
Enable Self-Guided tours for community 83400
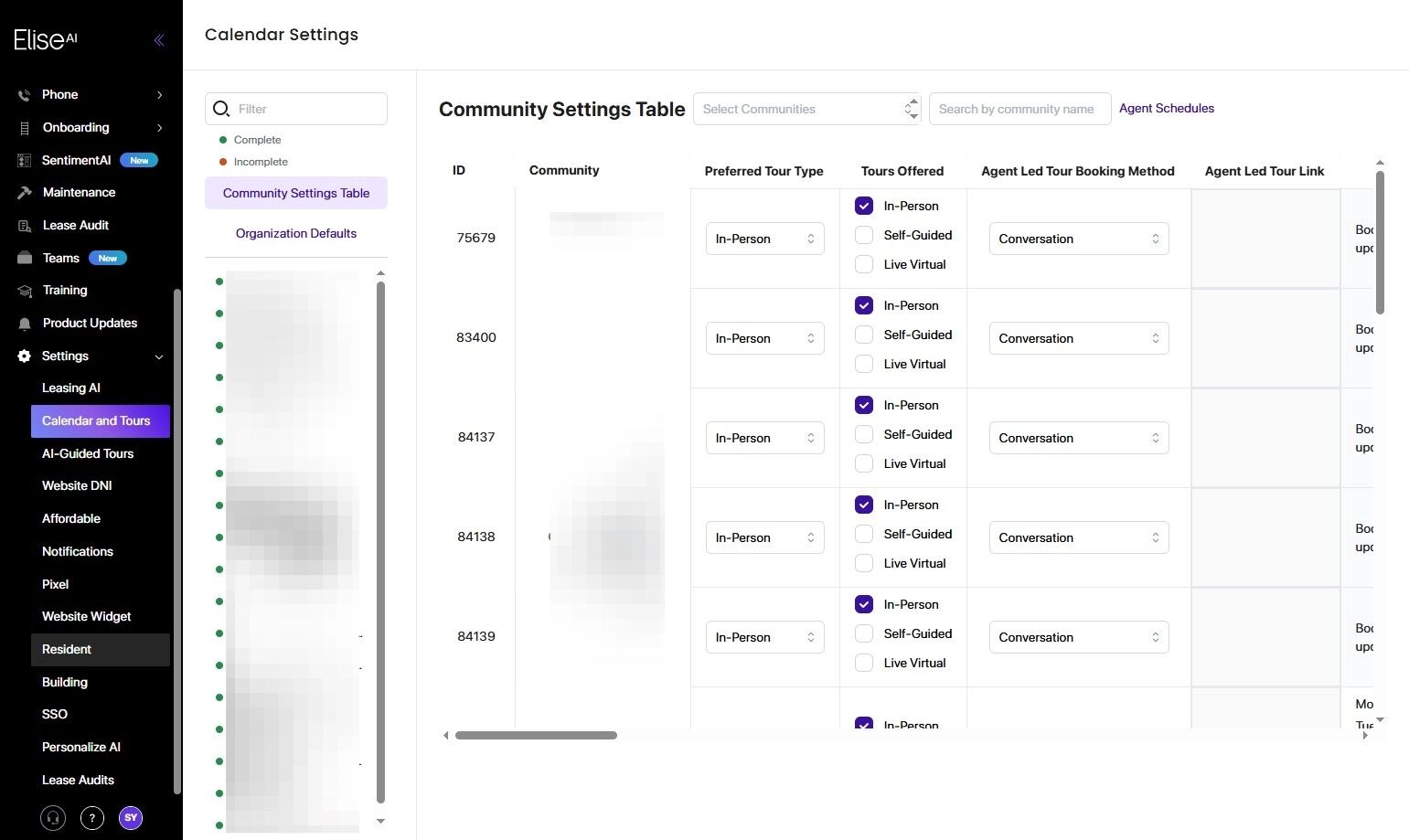point(863,335)
